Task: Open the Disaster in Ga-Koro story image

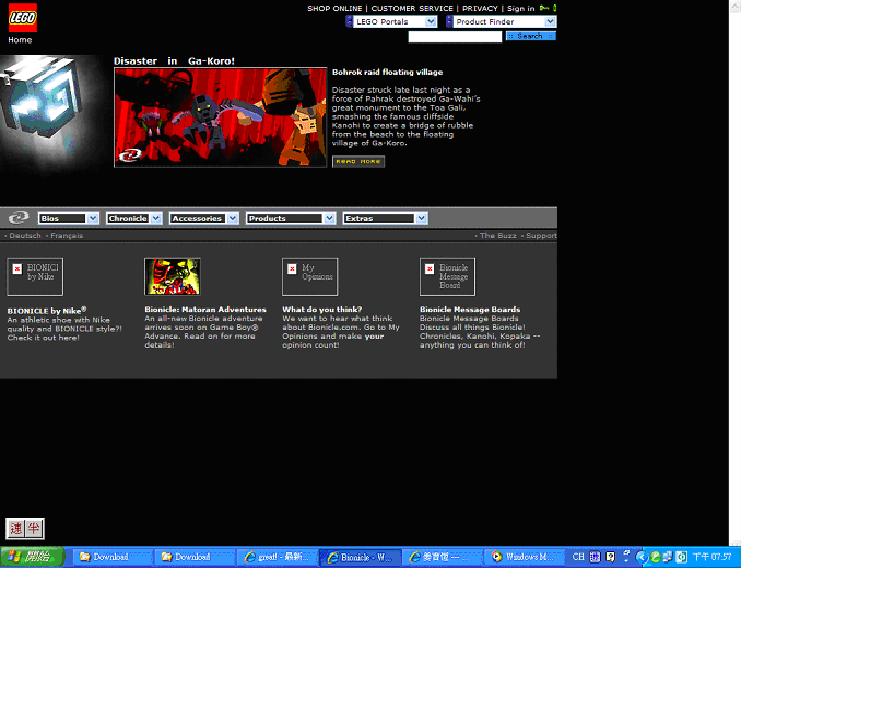Action: [x=221, y=117]
